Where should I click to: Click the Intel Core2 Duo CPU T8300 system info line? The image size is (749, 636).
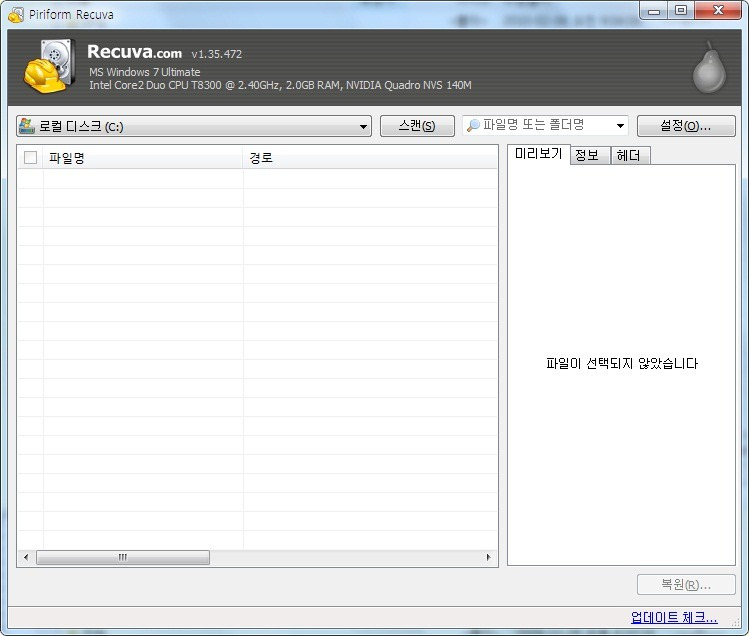click(x=280, y=86)
